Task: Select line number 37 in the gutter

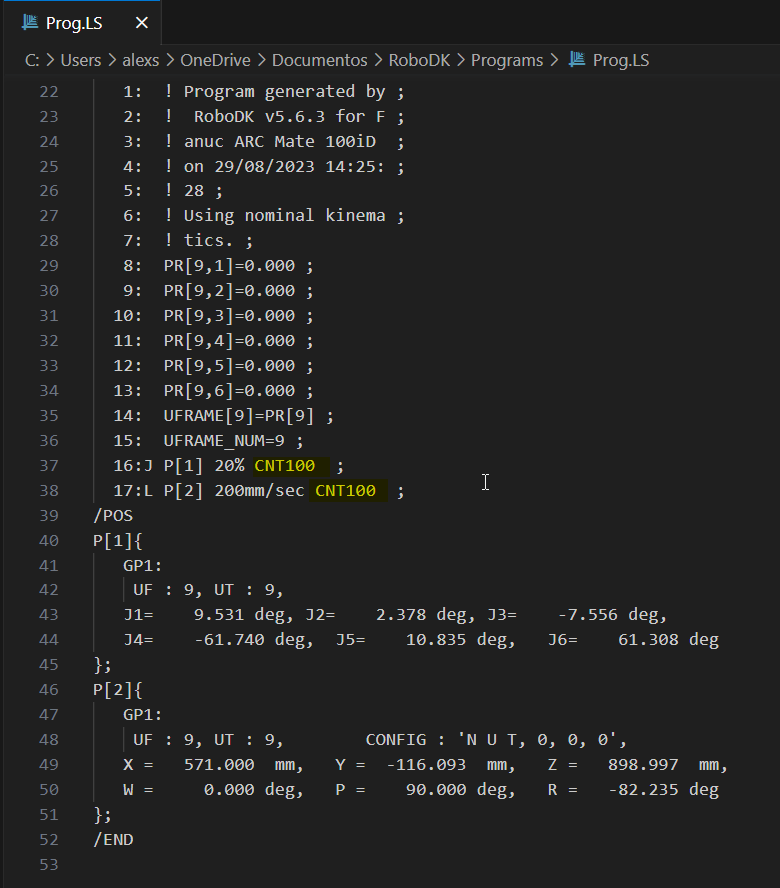Action: (49, 465)
